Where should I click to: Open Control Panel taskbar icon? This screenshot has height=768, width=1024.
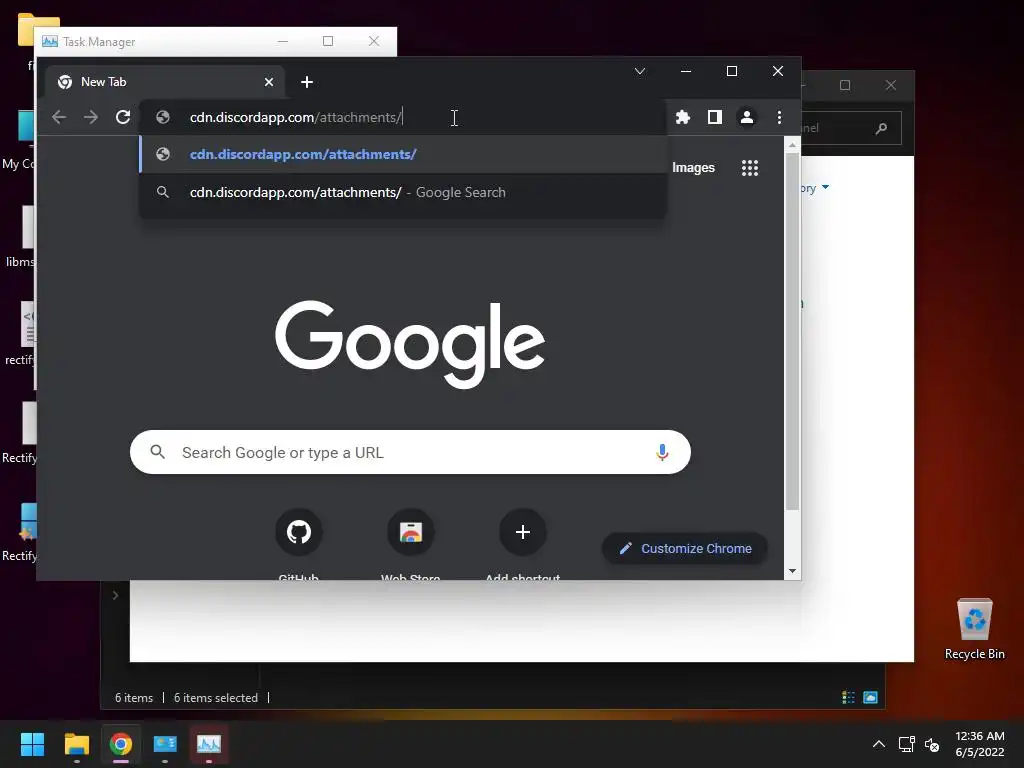click(x=165, y=744)
